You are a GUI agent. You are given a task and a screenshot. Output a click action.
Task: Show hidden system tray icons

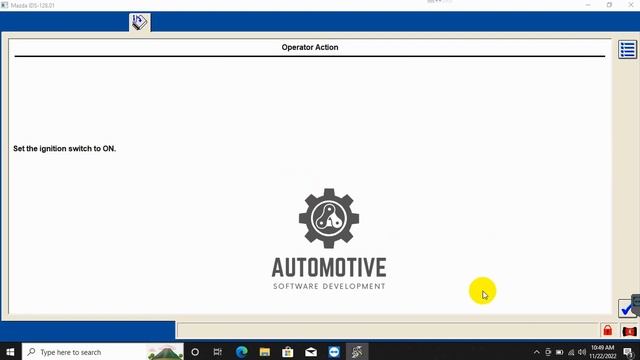(x=536, y=352)
